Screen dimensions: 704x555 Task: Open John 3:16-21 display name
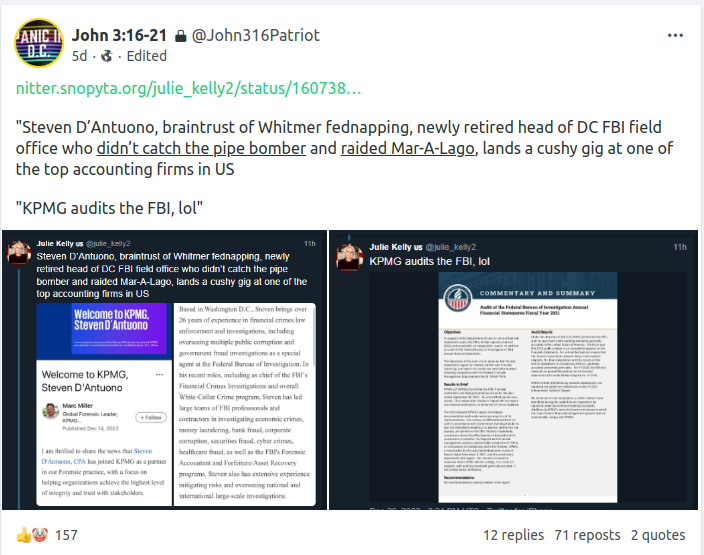119,35
